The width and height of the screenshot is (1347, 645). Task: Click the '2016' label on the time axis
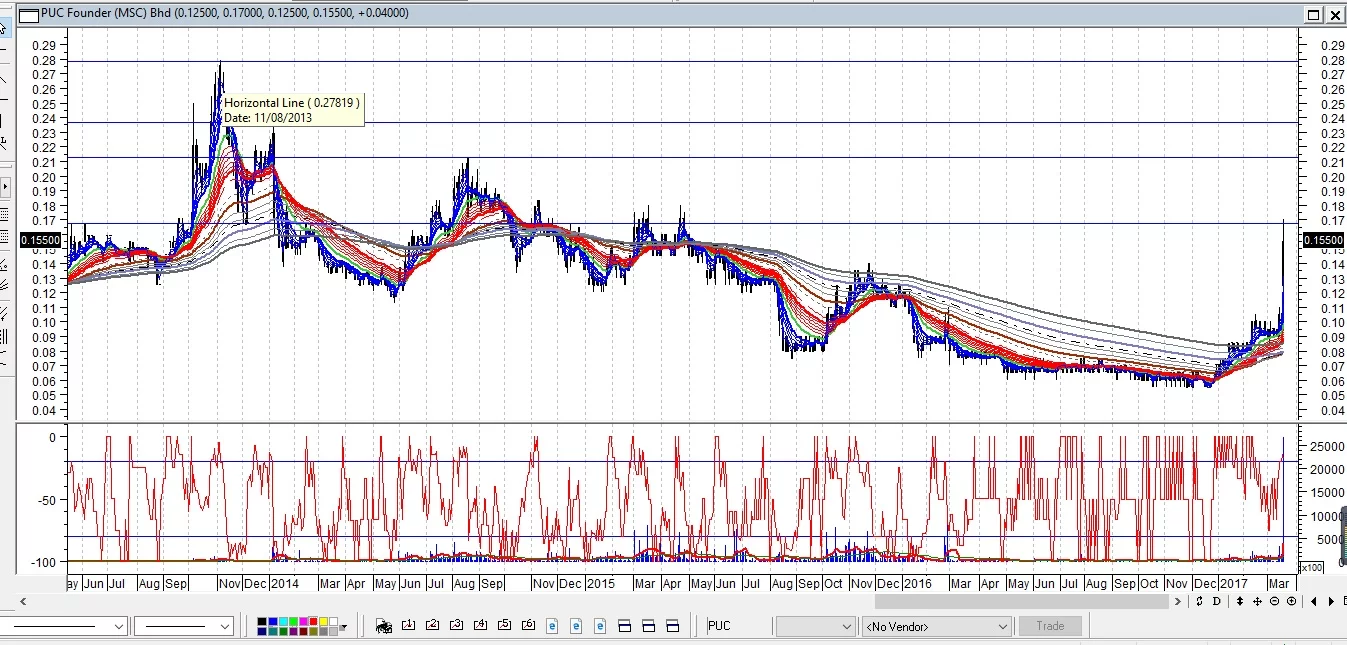tap(918, 583)
